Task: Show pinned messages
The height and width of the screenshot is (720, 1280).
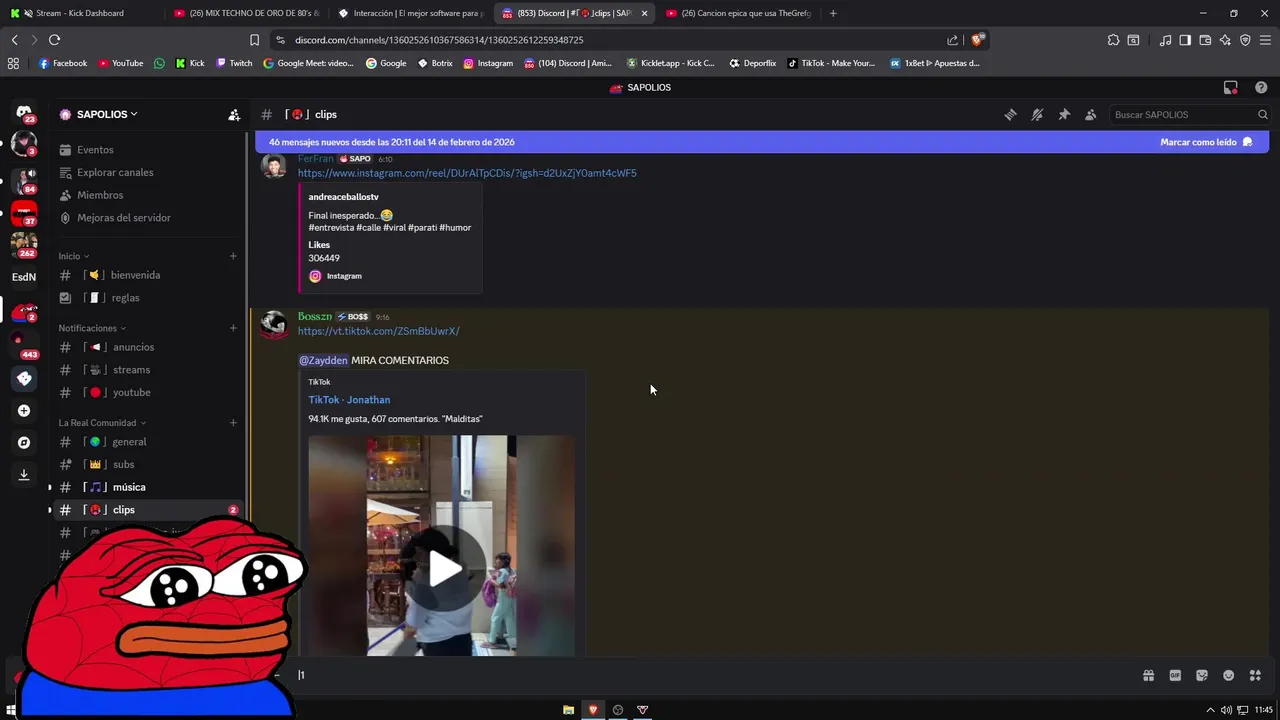Action: (1064, 115)
